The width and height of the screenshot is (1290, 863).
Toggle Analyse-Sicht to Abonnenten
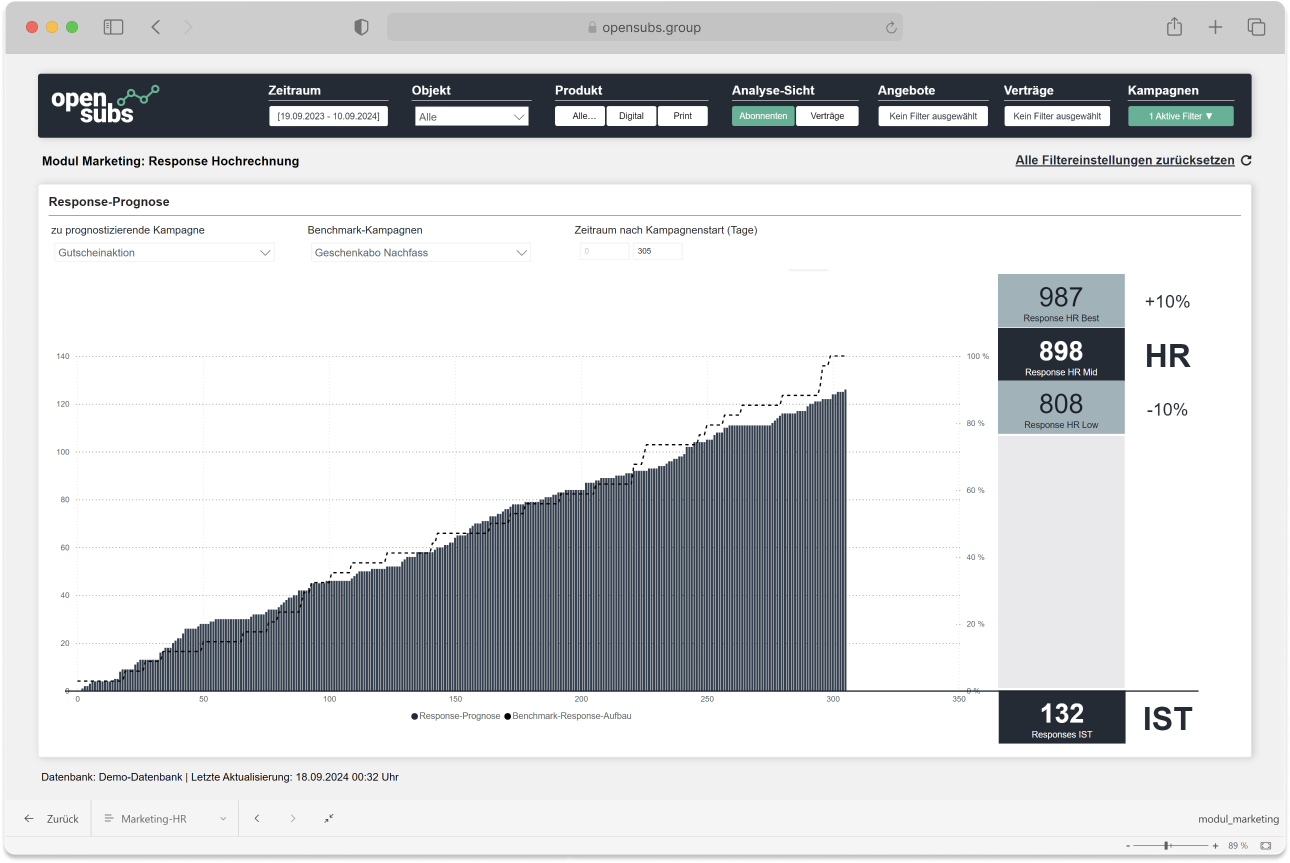pyautogui.click(x=763, y=116)
